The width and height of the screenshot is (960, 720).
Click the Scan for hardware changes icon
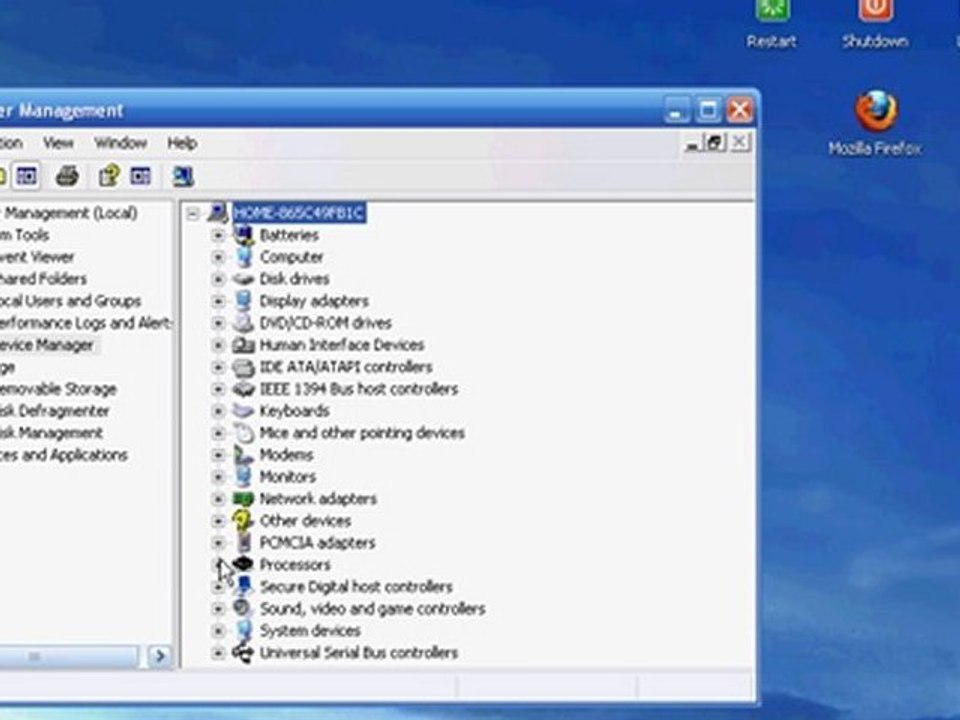click(x=182, y=177)
